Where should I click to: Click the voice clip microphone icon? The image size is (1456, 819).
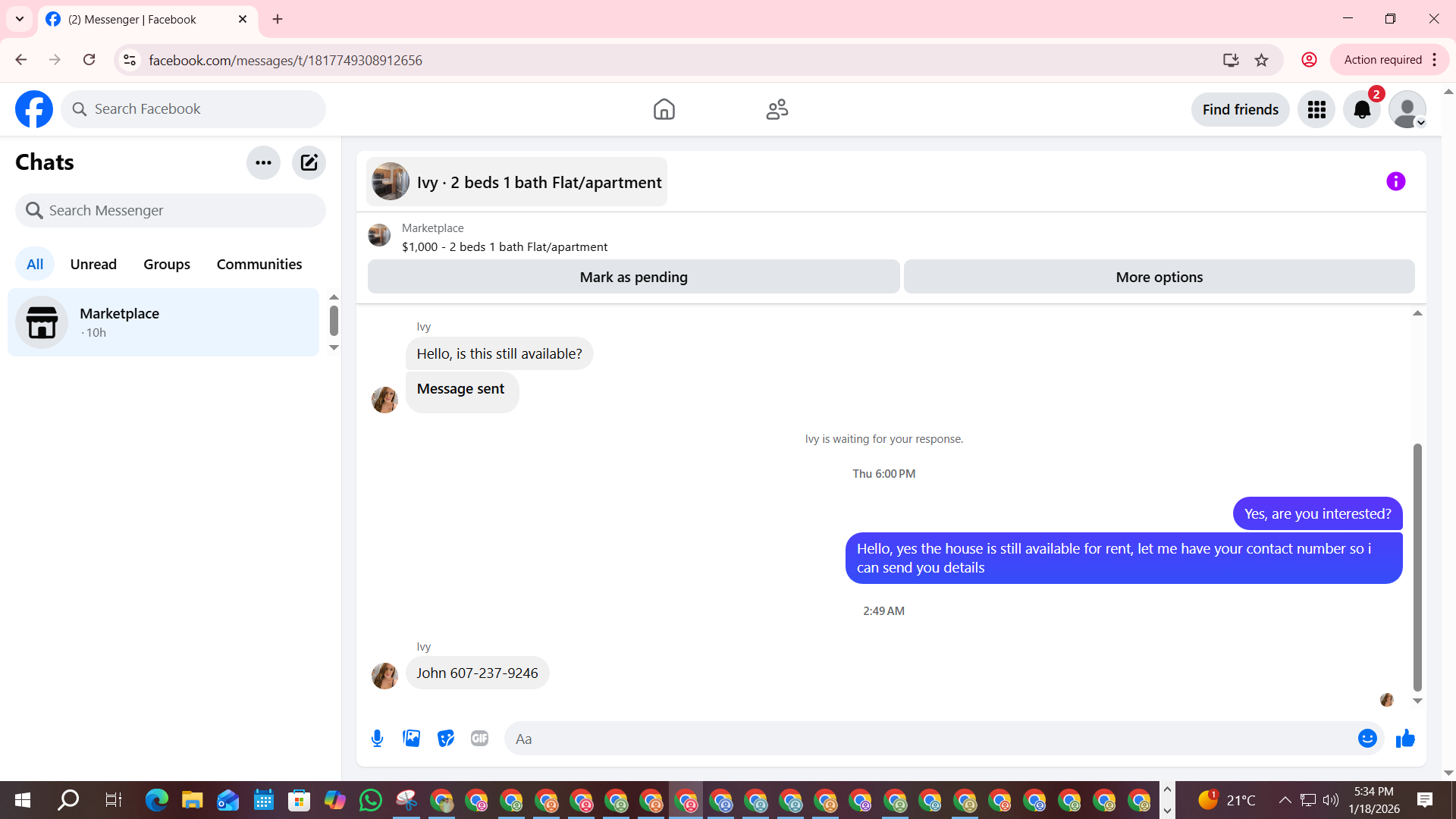pyautogui.click(x=377, y=738)
